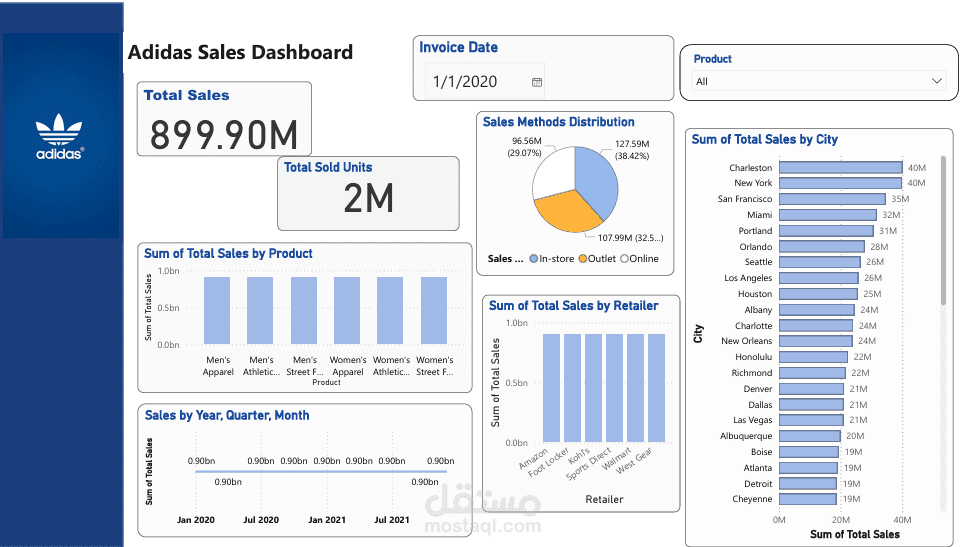
Task: Click the 96.56M (29.07%) pie label
Action: (525, 147)
